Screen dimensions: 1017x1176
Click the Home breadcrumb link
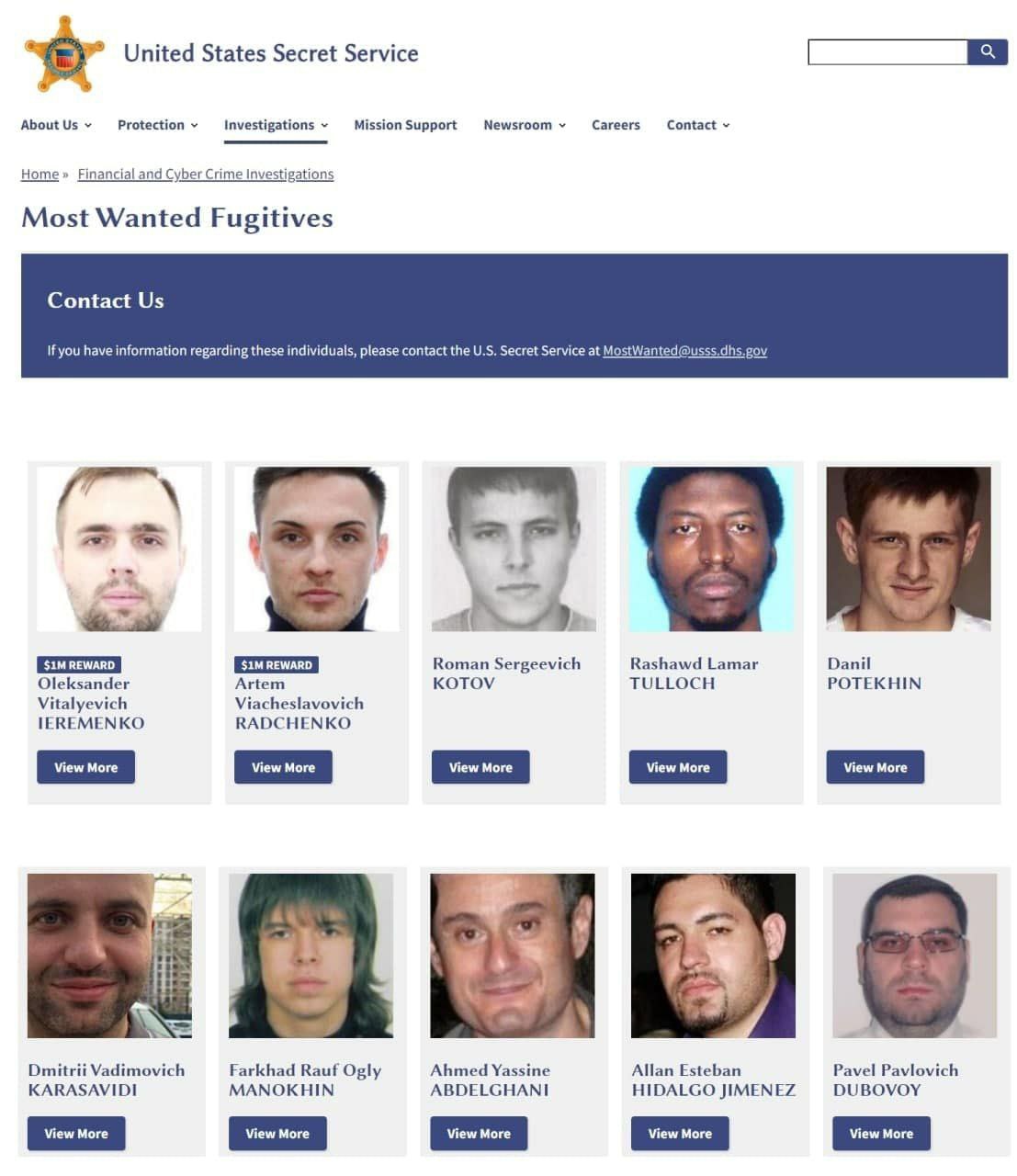pos(40,174)
